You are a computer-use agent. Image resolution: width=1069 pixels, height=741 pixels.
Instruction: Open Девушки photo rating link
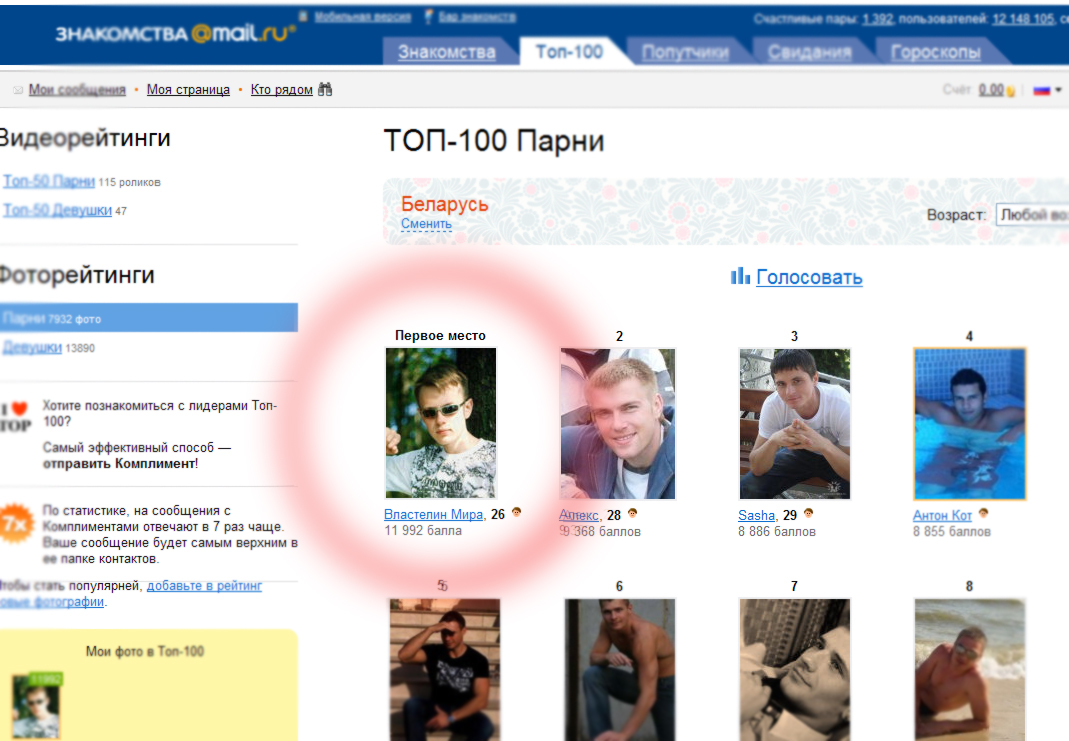(x=32, y=348)
